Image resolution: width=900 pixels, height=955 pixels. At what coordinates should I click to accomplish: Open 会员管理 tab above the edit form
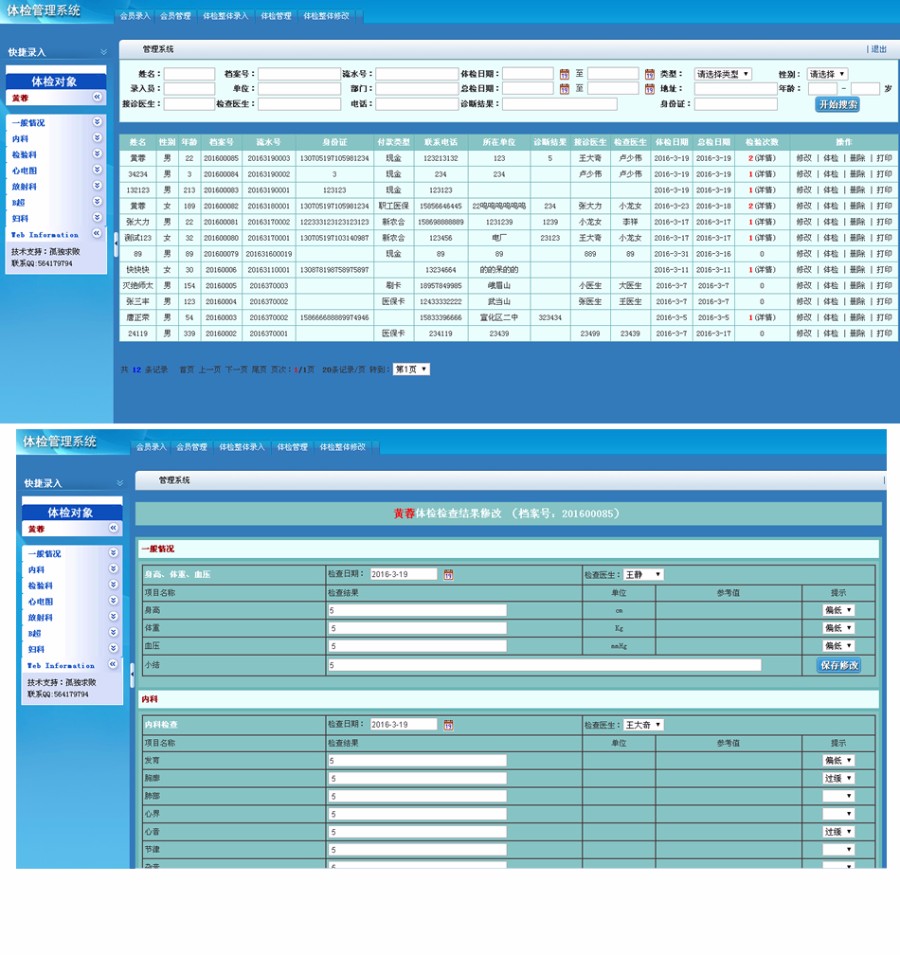click(x=191, y=447)
